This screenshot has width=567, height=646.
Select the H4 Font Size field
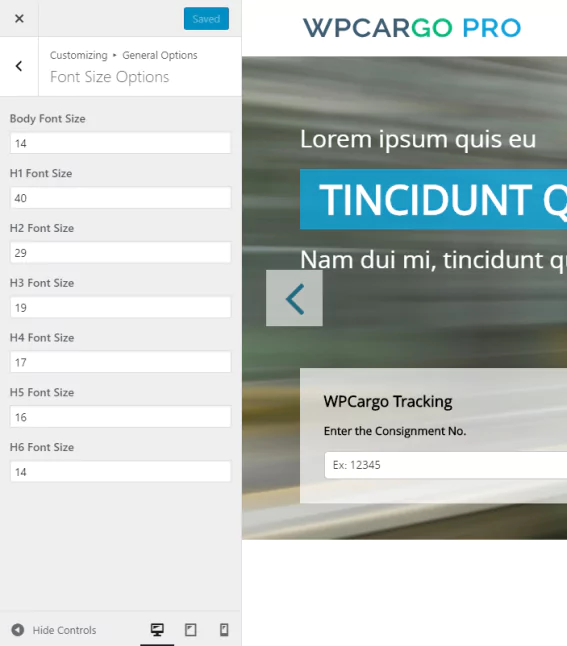pos(120,362)
